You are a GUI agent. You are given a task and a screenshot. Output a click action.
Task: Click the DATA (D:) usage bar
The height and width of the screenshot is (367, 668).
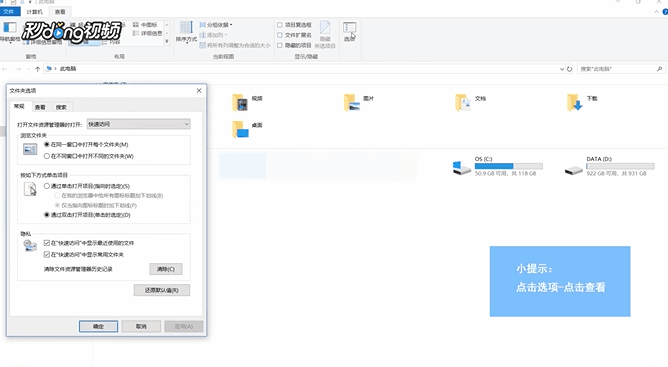(620, 166)
